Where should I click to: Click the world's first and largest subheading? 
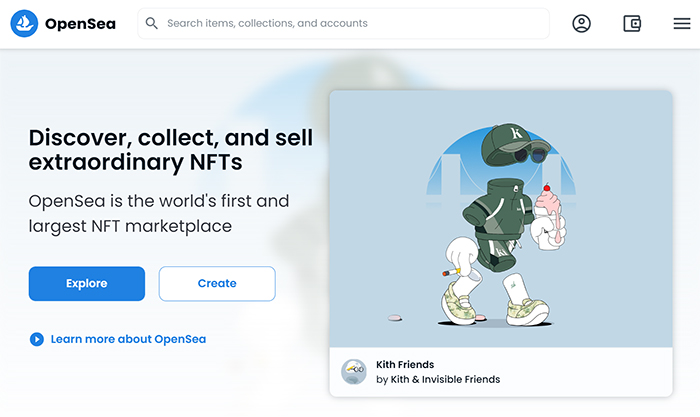tap(159, 213)
